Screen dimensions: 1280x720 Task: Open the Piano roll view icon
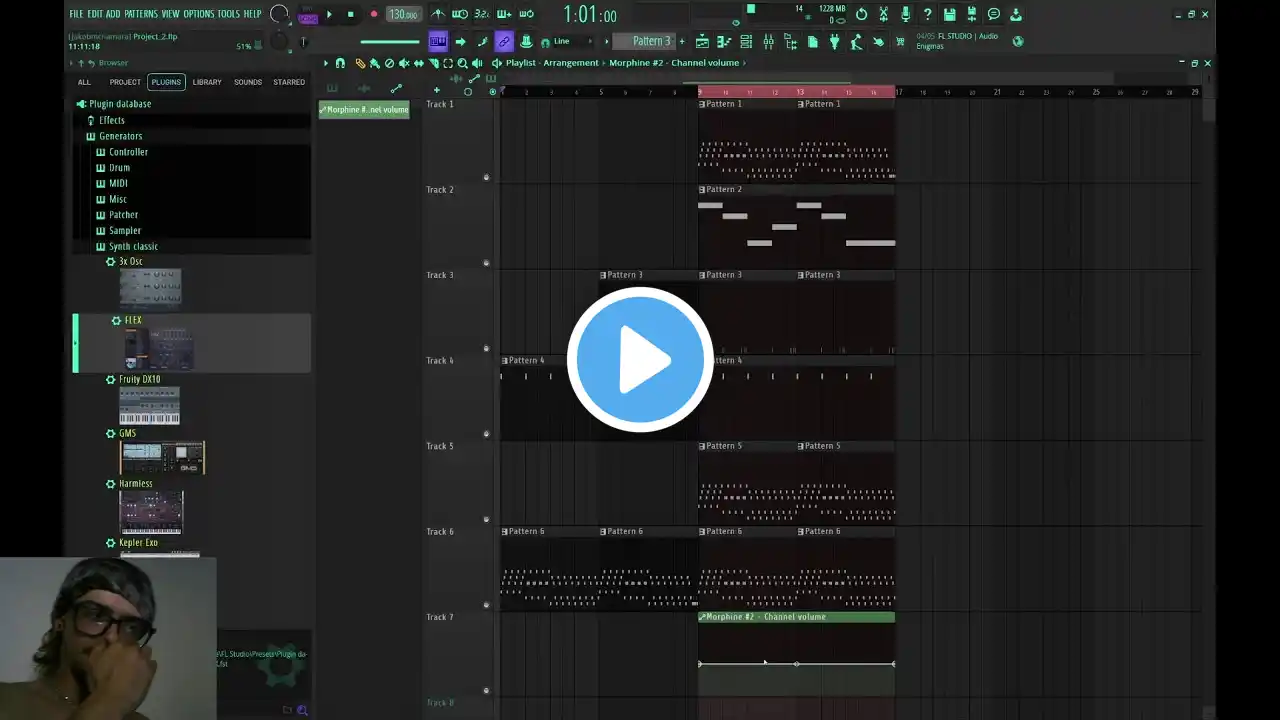(724, 41)
